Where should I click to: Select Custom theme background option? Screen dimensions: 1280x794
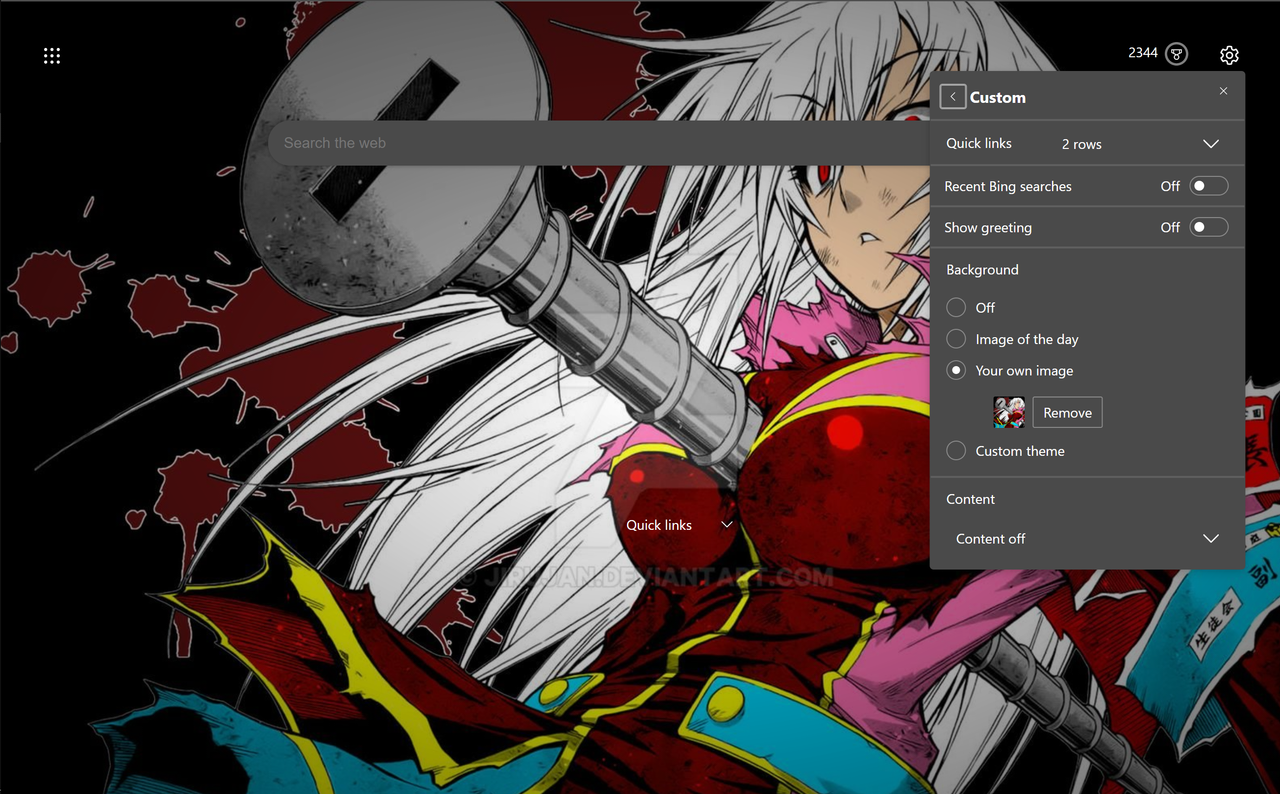coord(956,451)
